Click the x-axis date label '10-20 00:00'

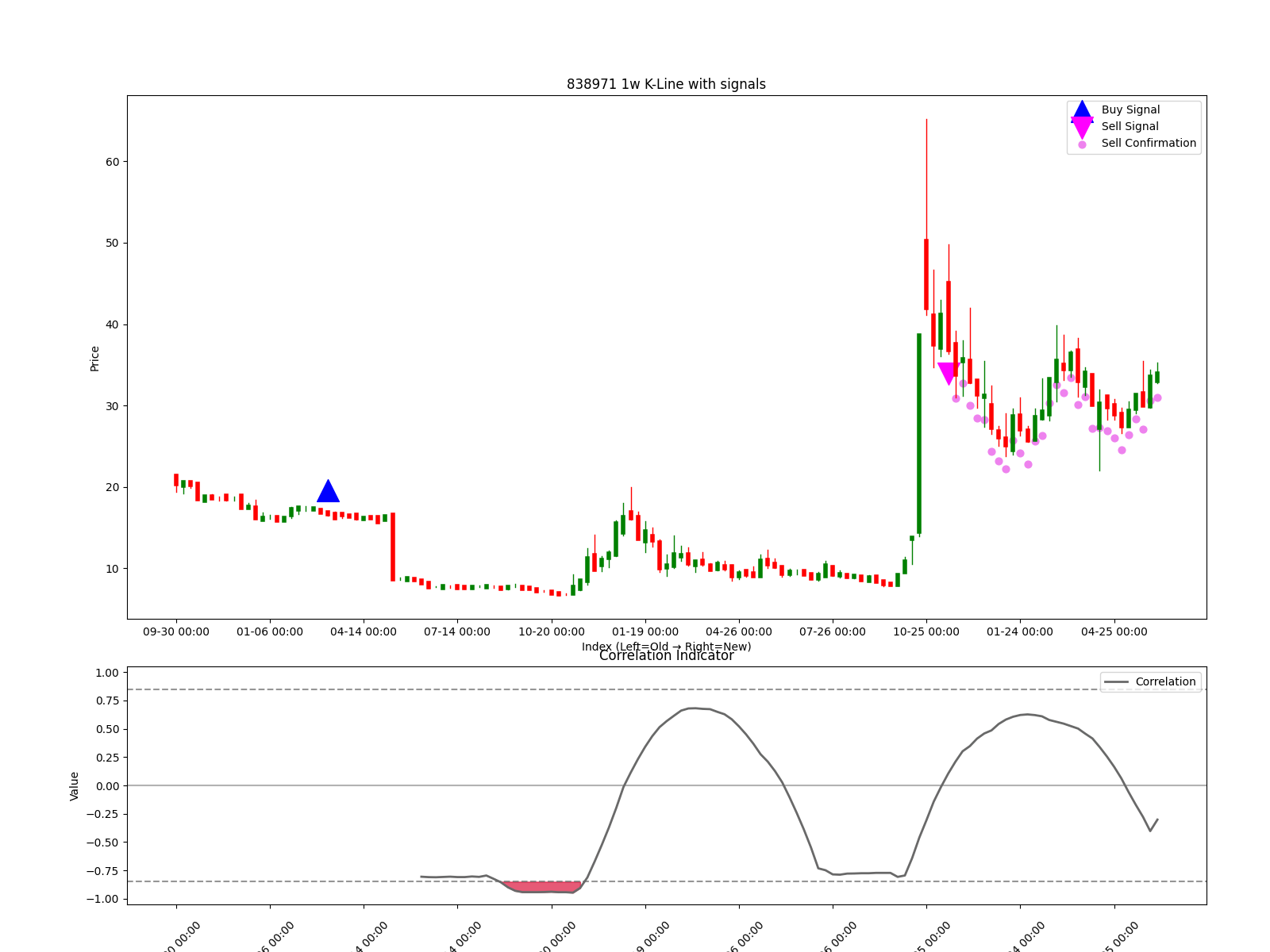click(x=552, y=631)
